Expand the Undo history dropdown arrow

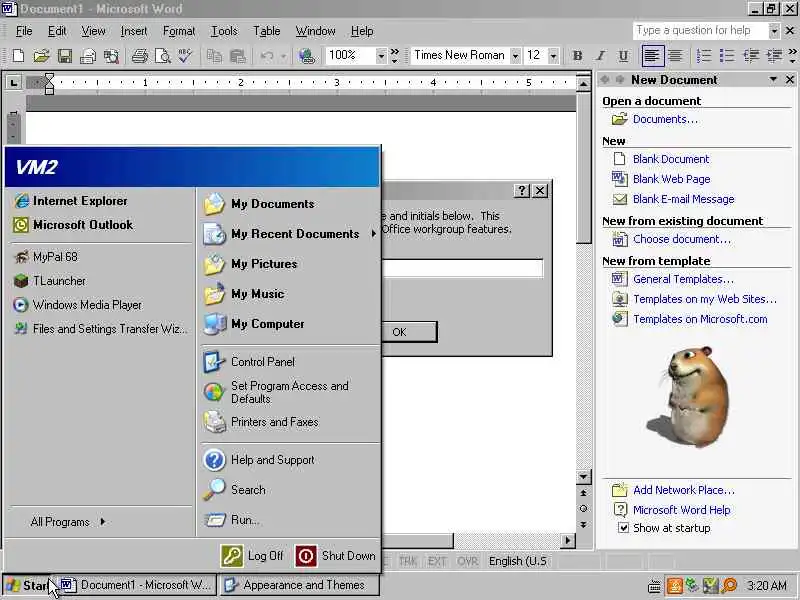tap(283, 56)
